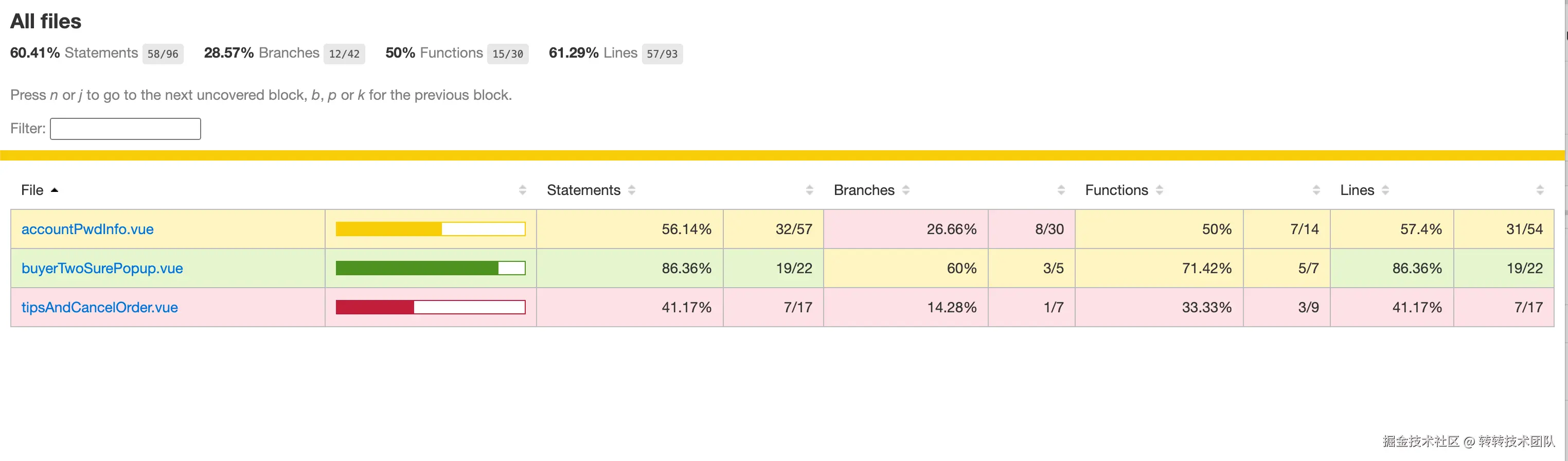Select the Branches column header text
The width and height of the screenshot is (1568, 461).
tap(864, 190)
